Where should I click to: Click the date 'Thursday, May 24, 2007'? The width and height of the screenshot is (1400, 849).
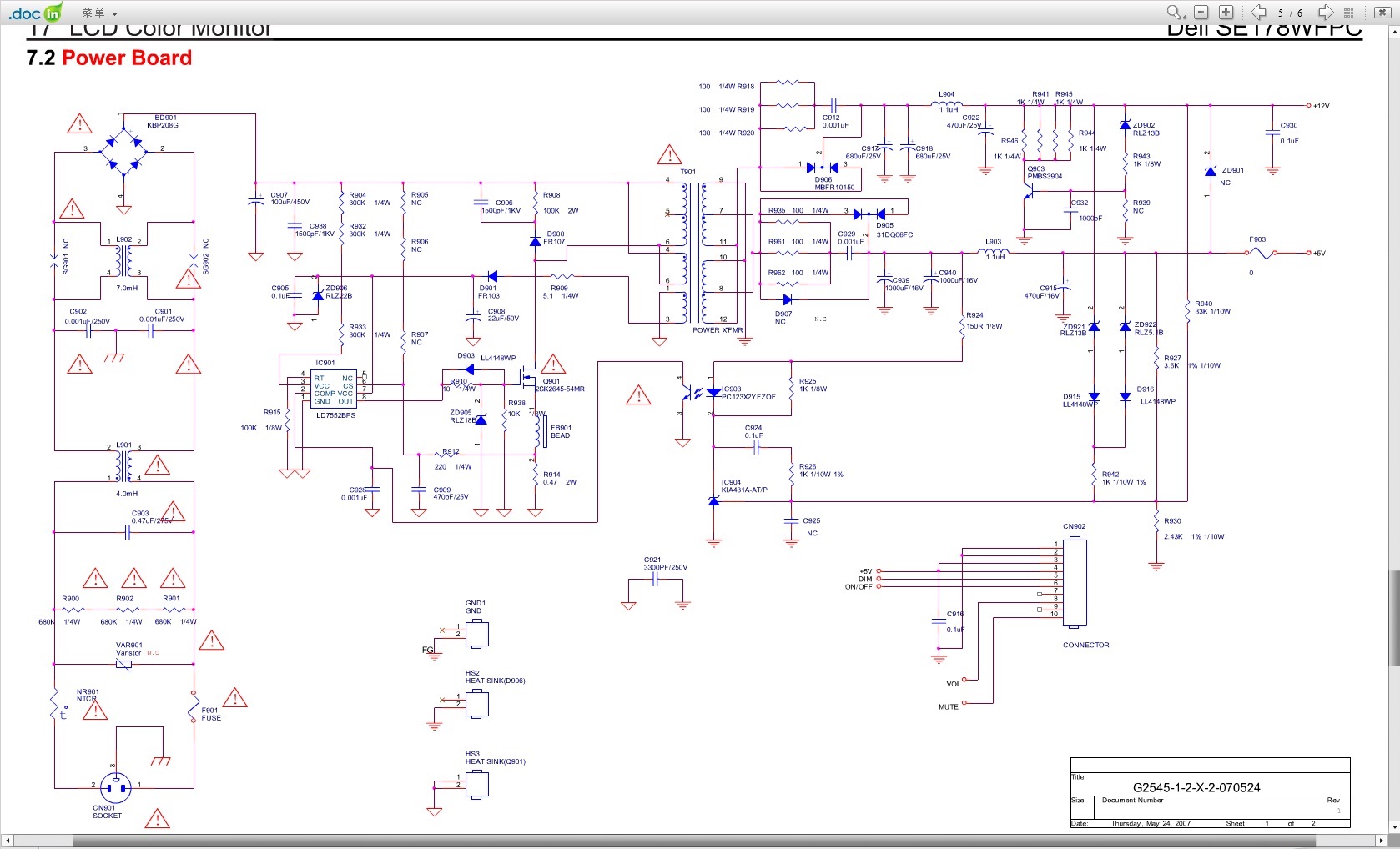(x=1151, y=823)
